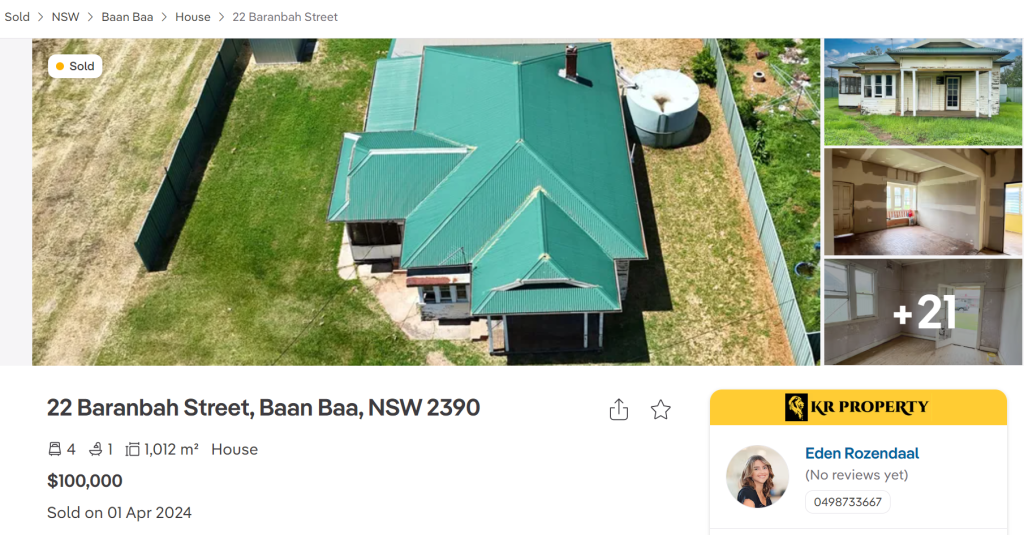Viewport: 1024px width, 535px height.
Task: Share this listing via share icon
Action: [618, 410]
